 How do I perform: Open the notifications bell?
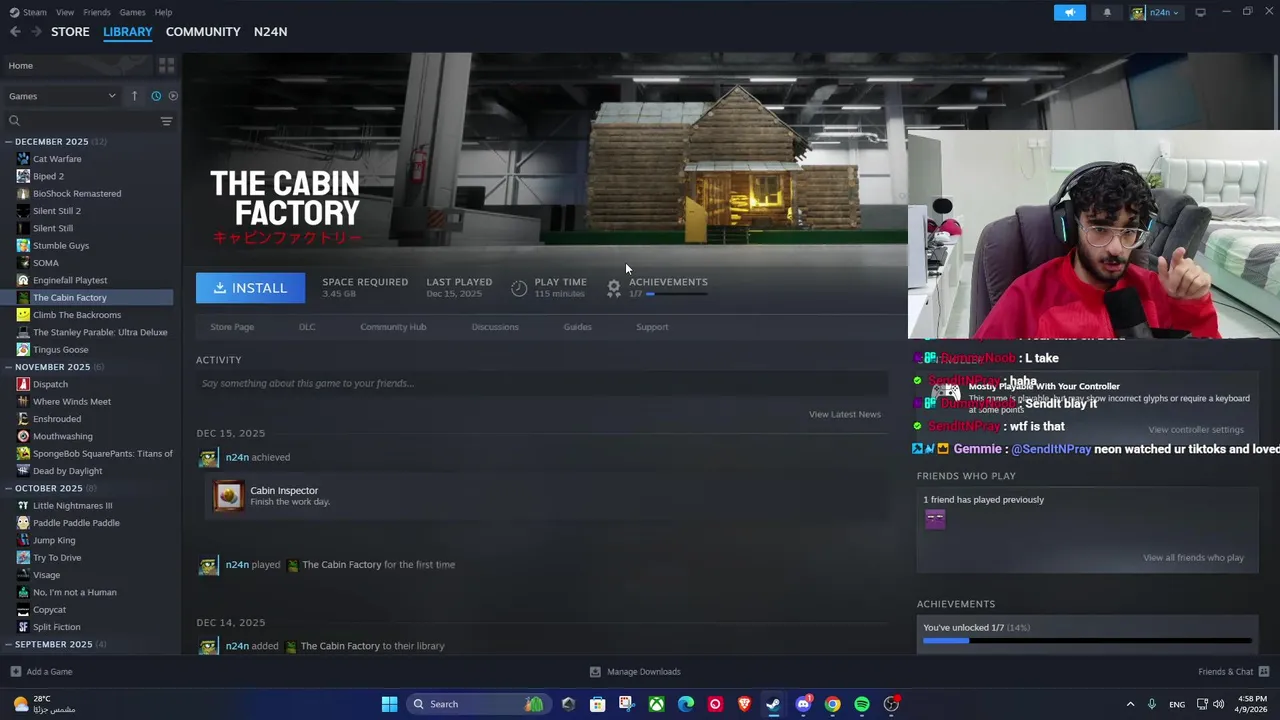1107,12
